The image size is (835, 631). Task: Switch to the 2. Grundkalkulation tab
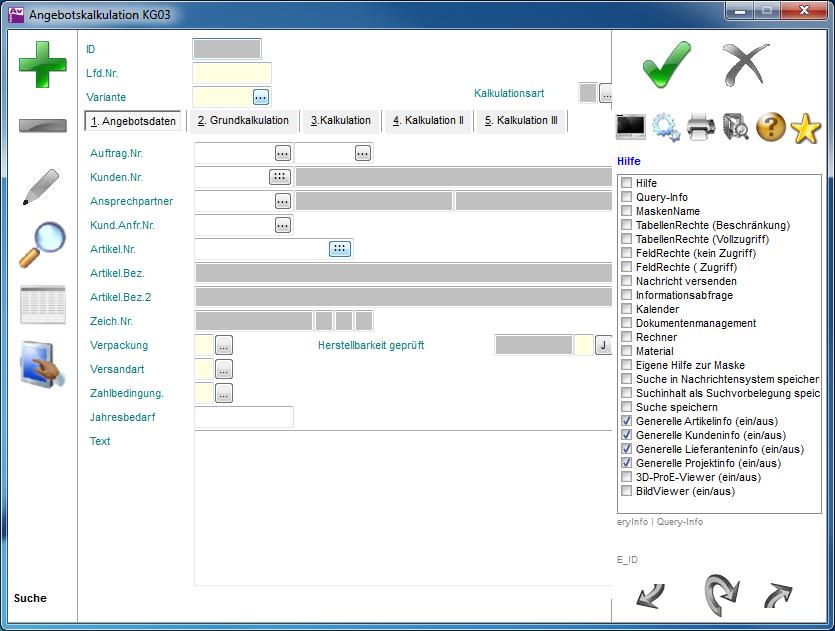click(243, 121)
